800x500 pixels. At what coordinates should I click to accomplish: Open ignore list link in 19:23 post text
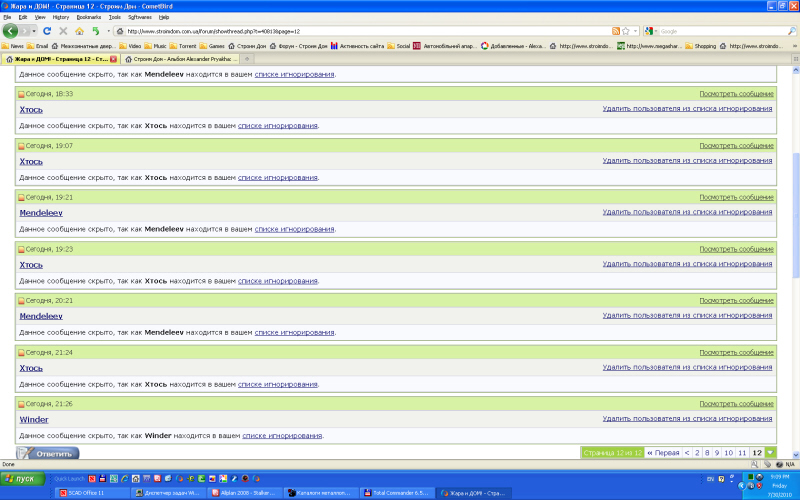tap(278, 281)
